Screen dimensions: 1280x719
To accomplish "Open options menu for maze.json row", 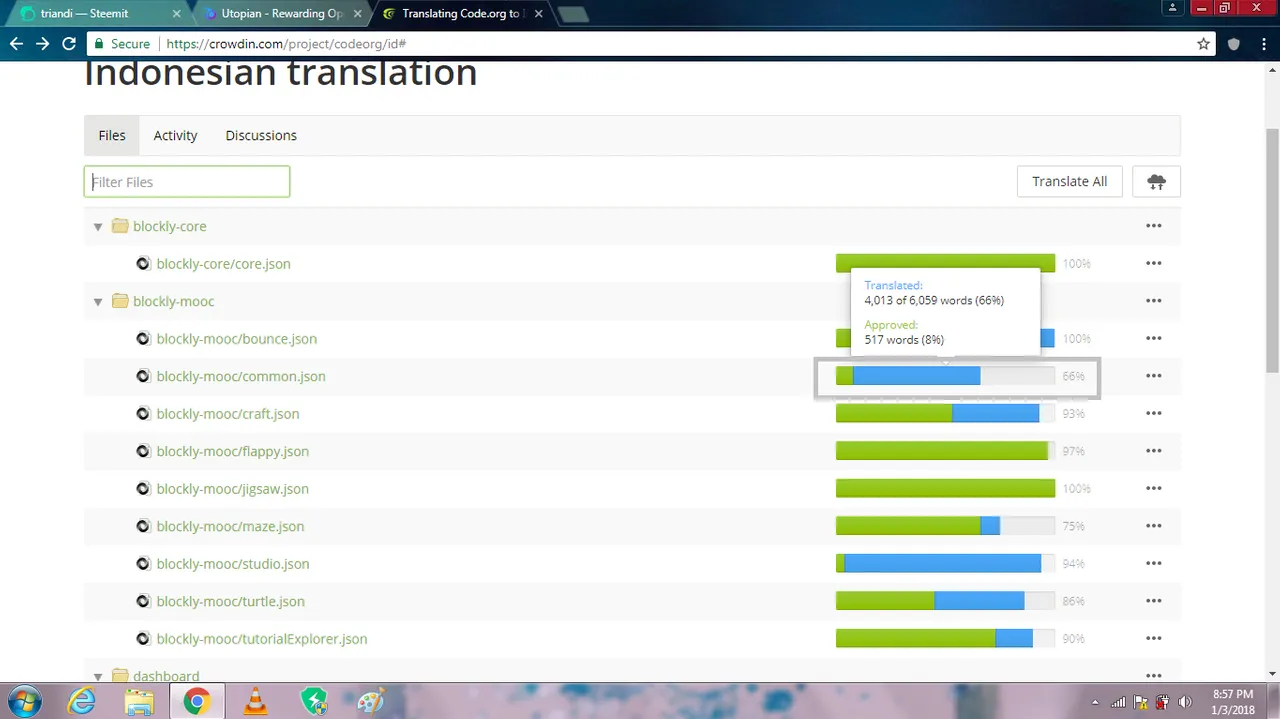I will click(x=1154, y=526).
